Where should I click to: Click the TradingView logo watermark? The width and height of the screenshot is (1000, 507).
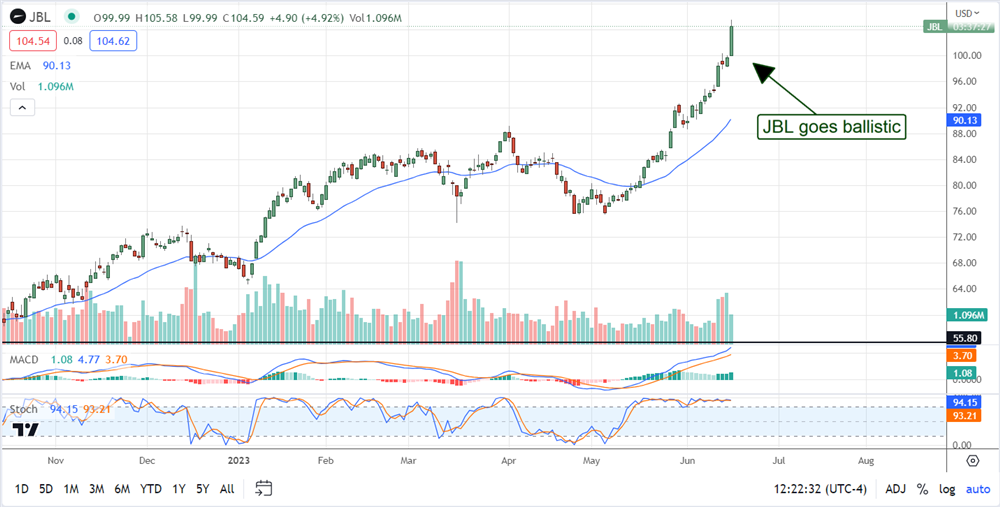click(27, 429)
